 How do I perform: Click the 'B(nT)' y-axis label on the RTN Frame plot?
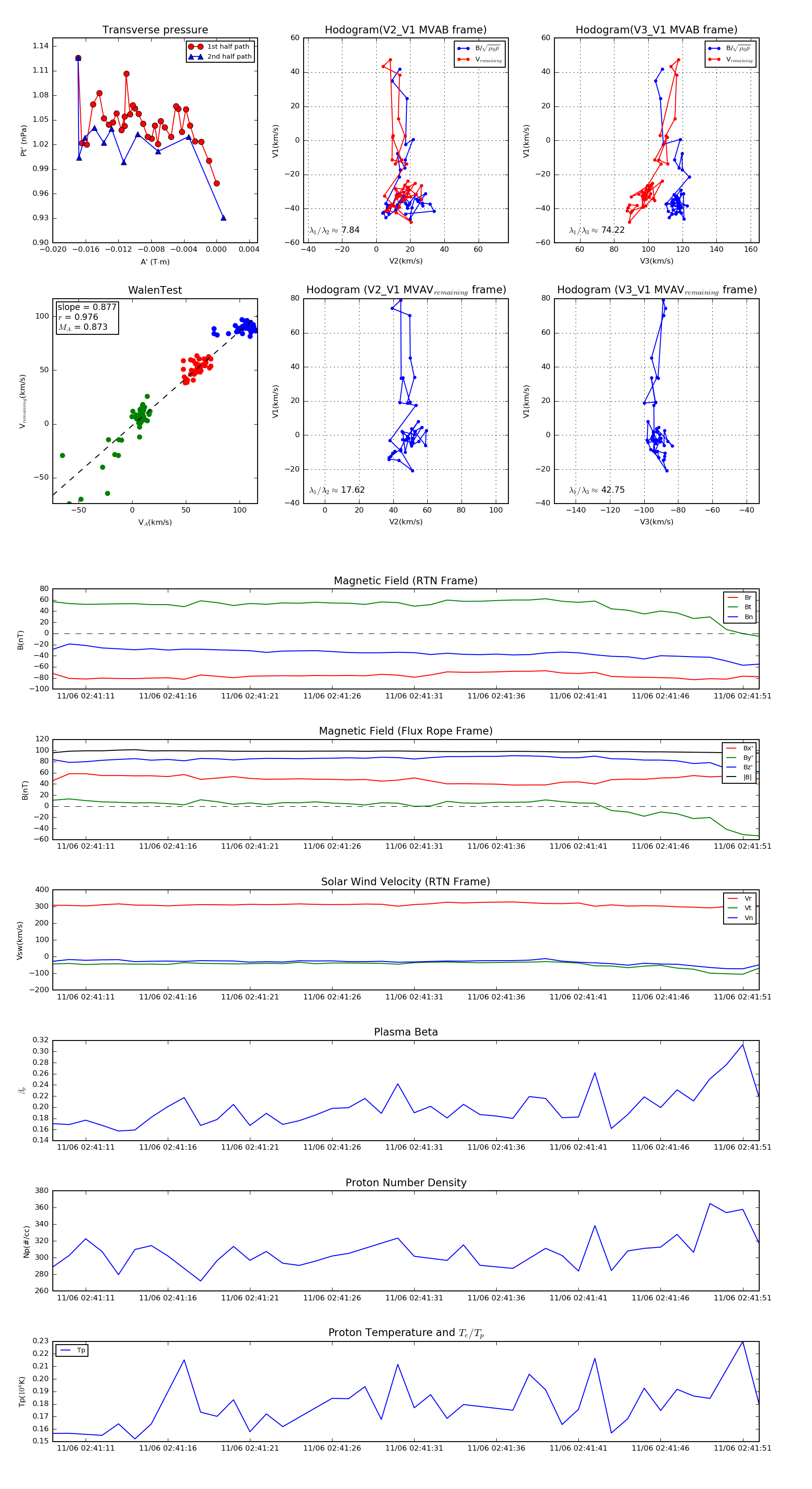pos(21,640)
